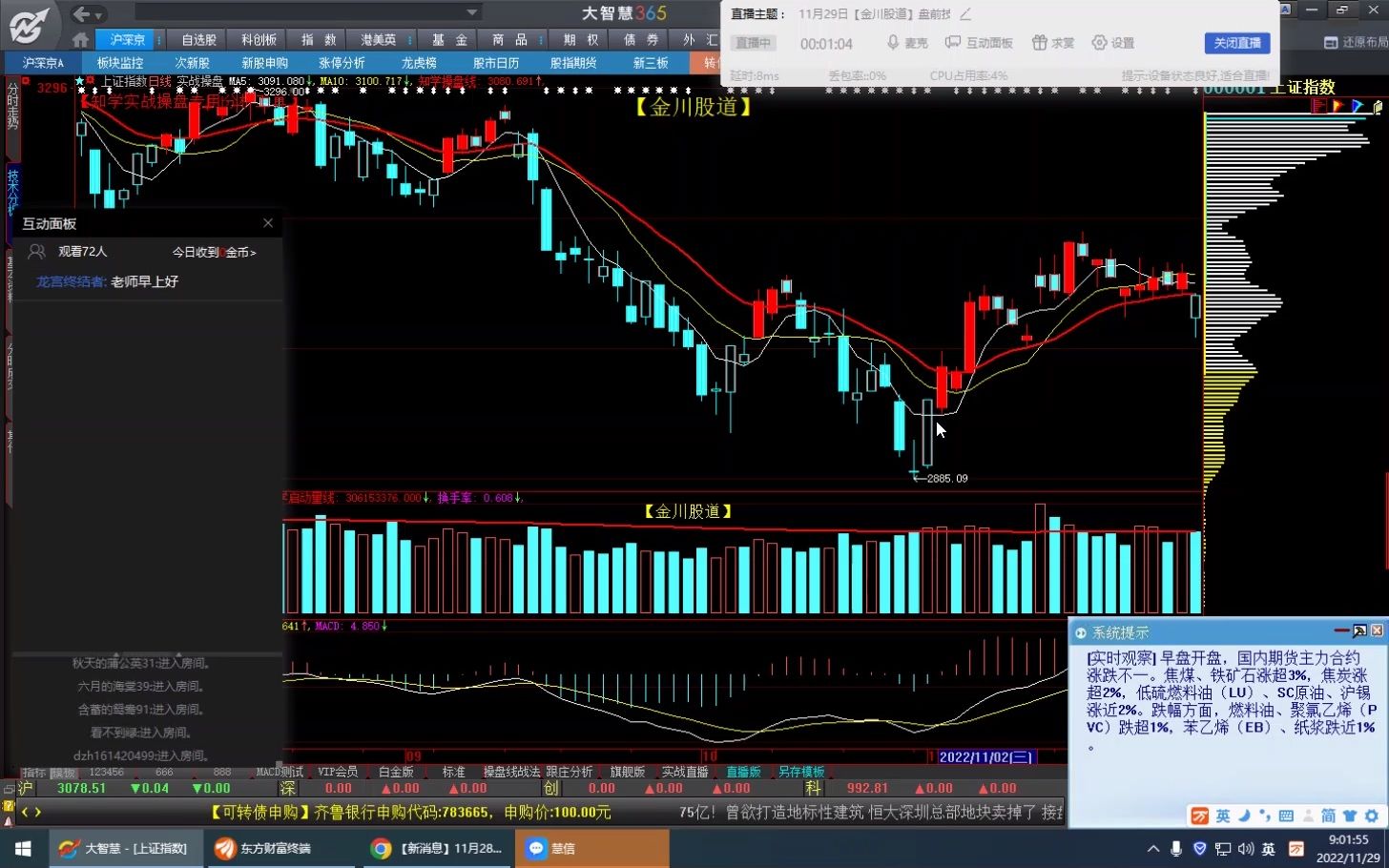This screenshot has height=868, width=1389.
Task: Go back using the back arrow
Action: (x=82, y=13)
